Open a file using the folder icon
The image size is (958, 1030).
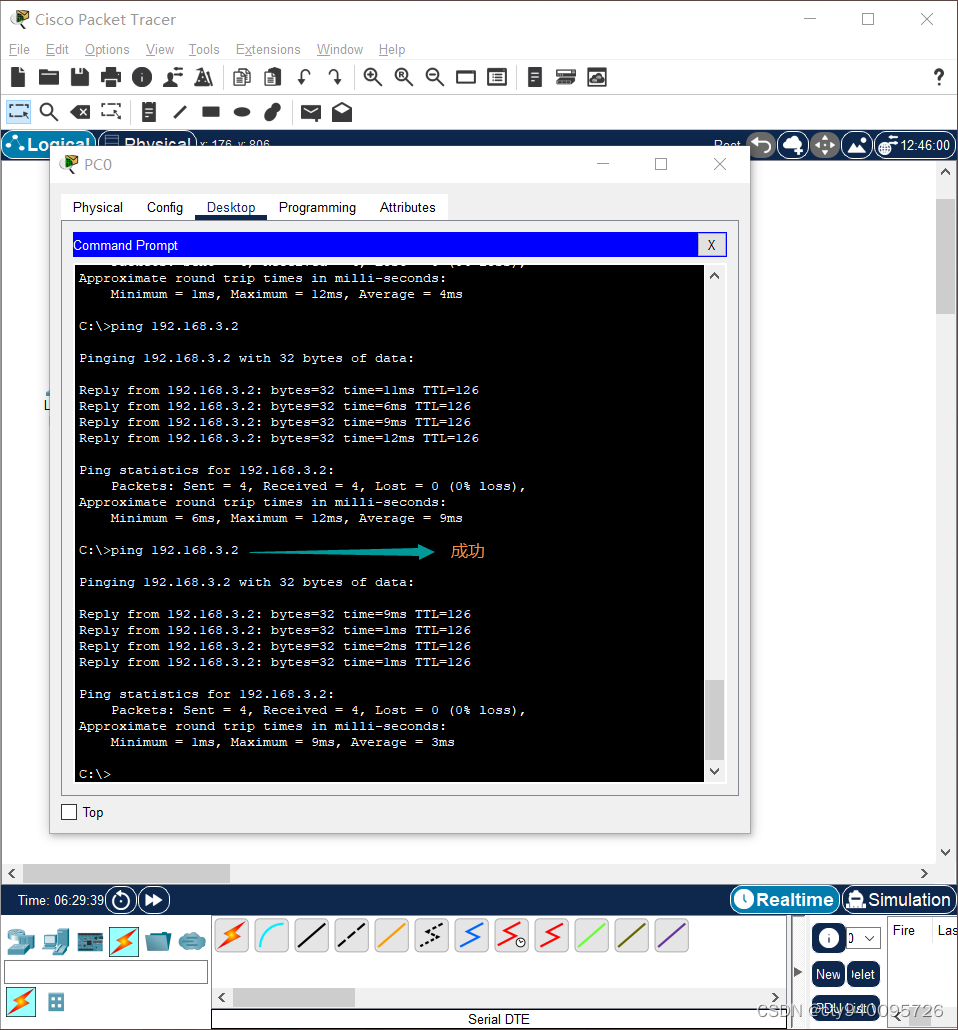[x=49, y=78]
